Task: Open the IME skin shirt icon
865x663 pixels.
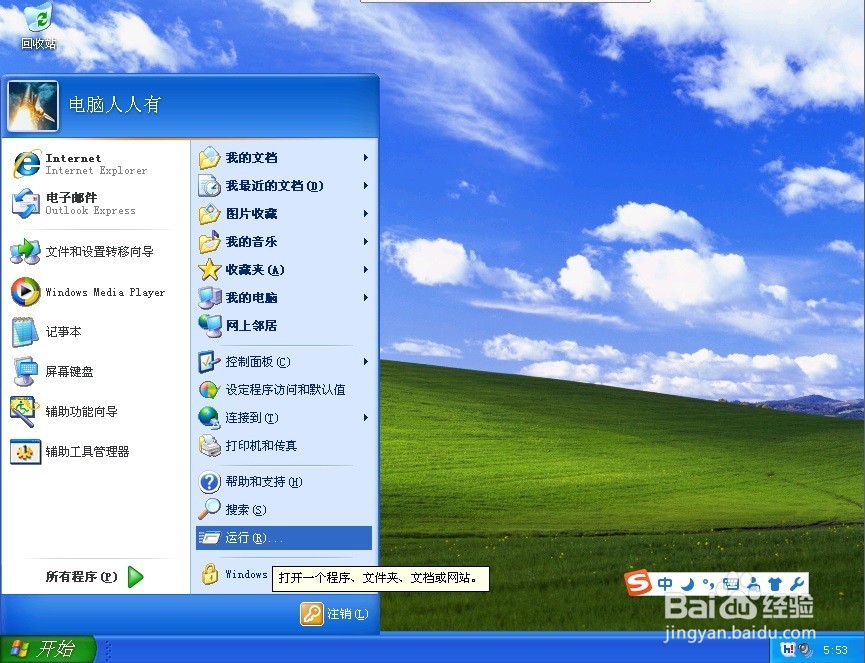Action: pyautogui.click(x=775, y=584)
